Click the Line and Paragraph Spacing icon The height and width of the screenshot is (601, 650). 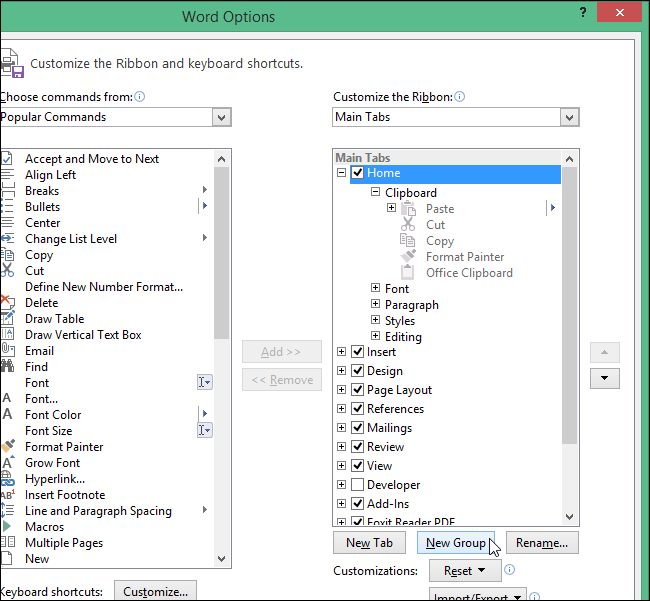[7, 510]
